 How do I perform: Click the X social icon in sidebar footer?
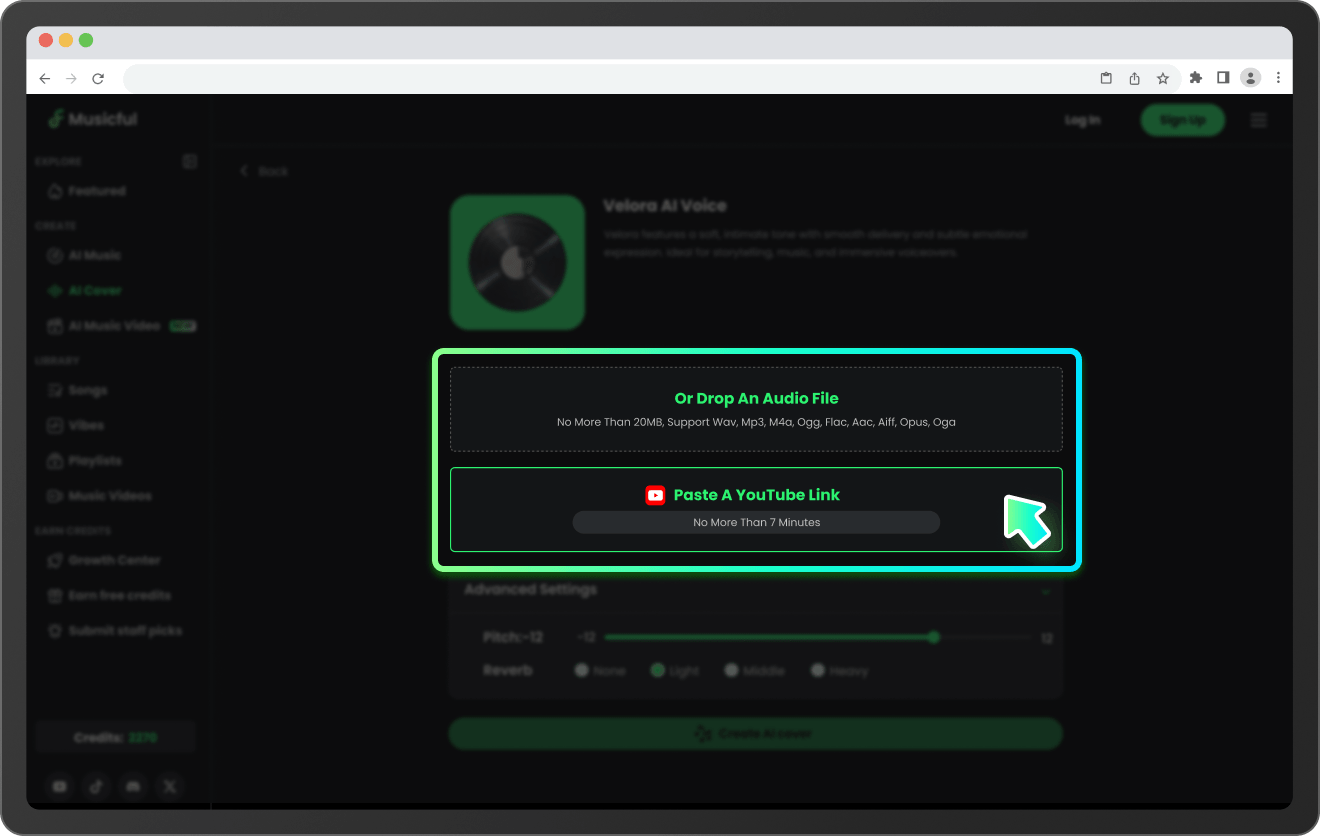point(170,787)
